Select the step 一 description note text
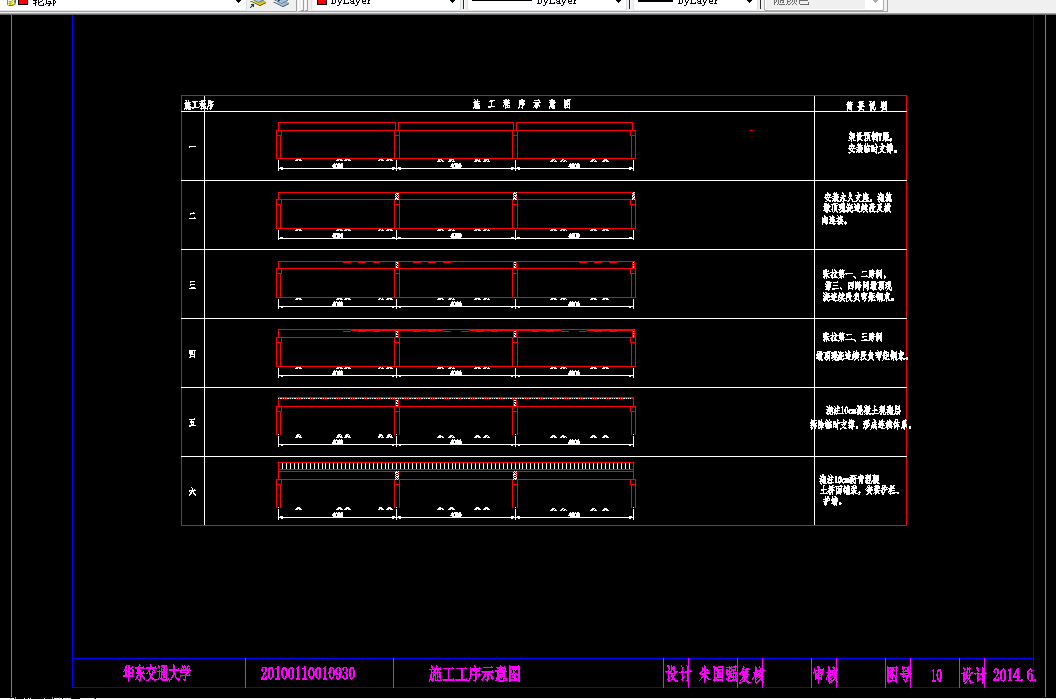The image size is (1056, 699). 872,143
